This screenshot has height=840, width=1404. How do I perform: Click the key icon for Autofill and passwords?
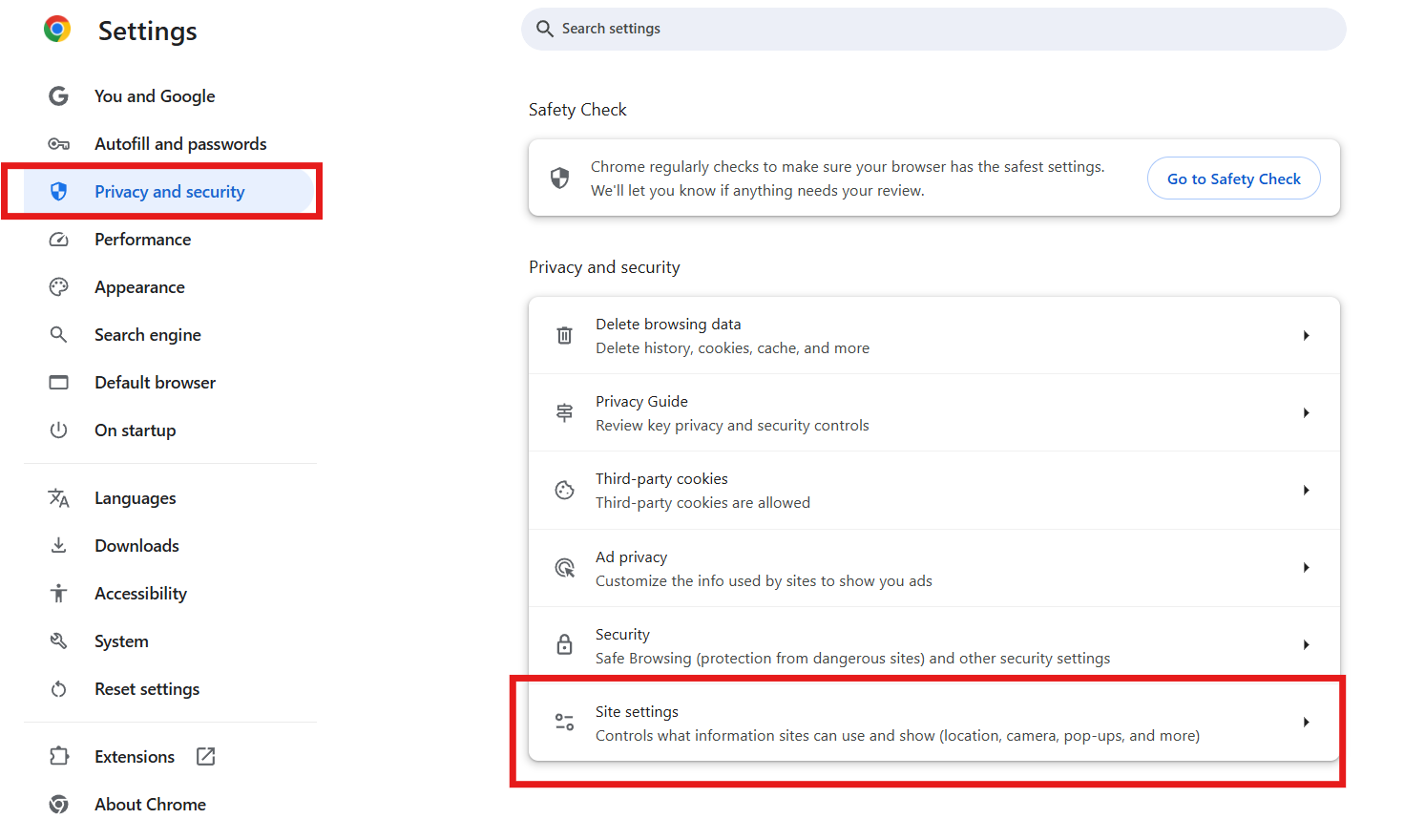coord(58,144)
